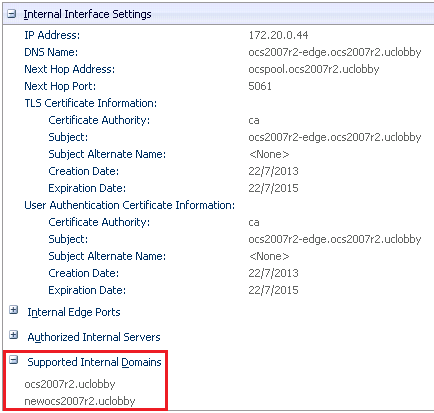Collapse Supported Internal Domains with its minus icon
This screenshot has width=434, height=413.
point(14,360)
